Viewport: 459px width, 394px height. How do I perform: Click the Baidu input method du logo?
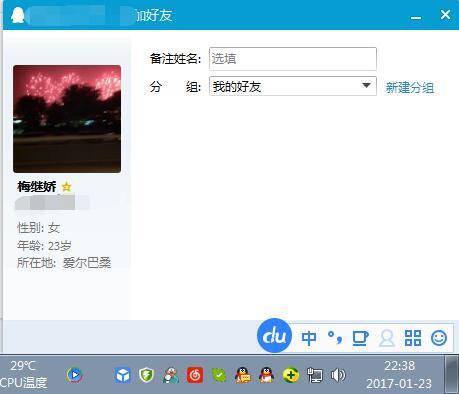click(275, 335)
